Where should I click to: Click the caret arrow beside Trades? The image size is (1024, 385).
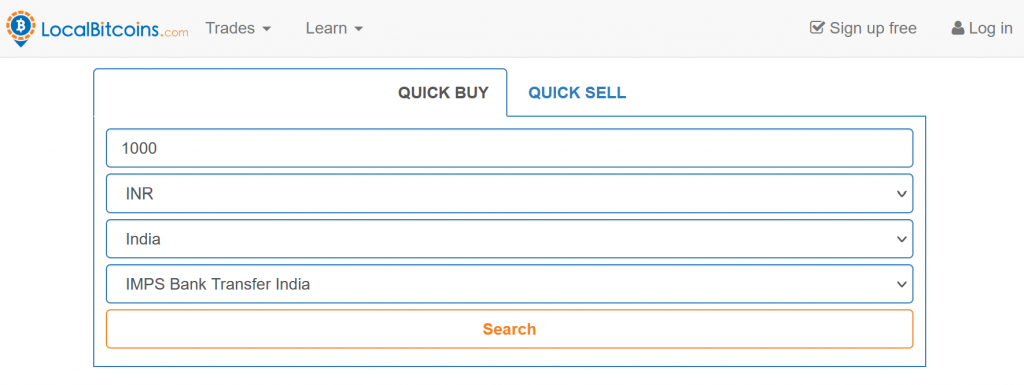(x=266, y=29)
